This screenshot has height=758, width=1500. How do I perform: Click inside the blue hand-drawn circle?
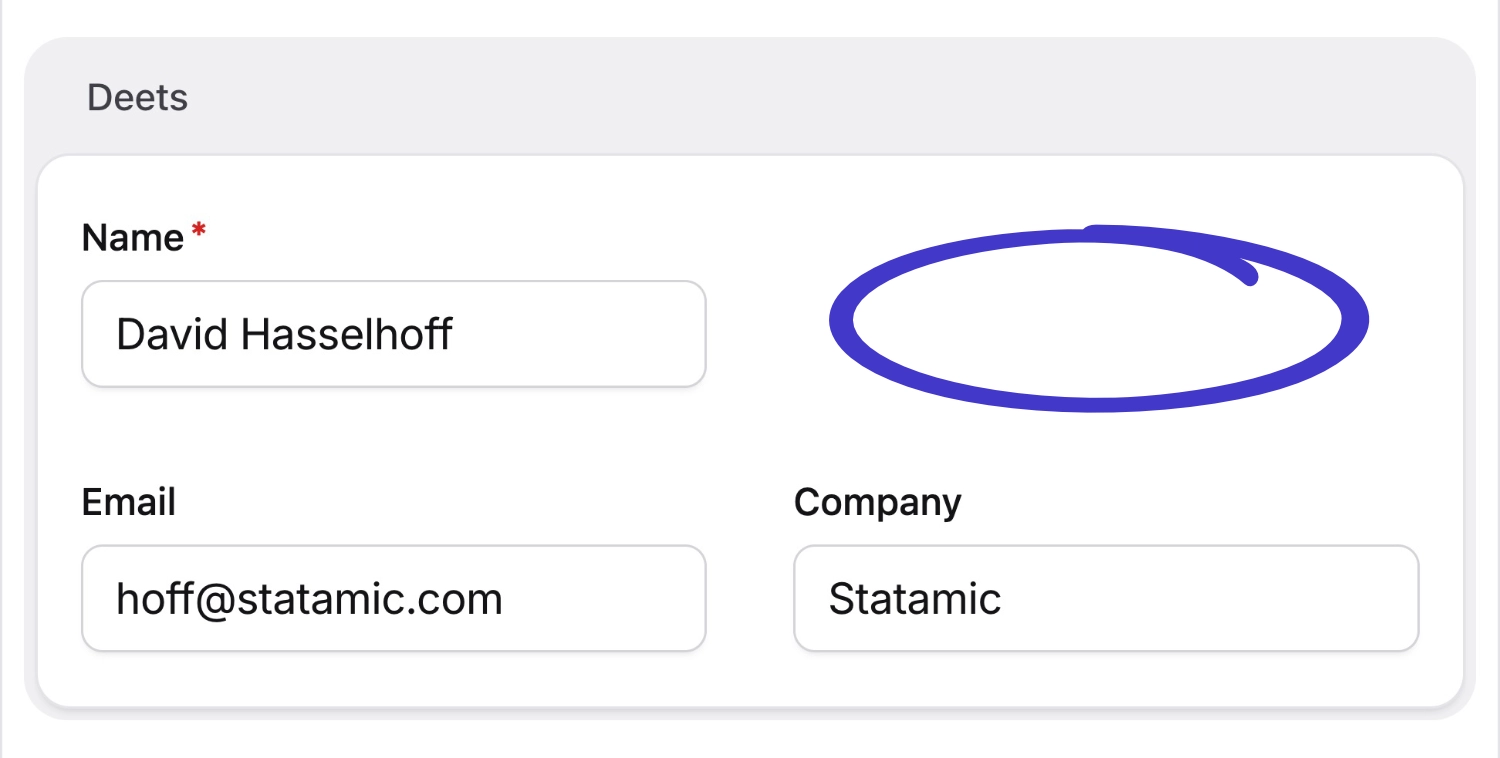pos(1098,320)
